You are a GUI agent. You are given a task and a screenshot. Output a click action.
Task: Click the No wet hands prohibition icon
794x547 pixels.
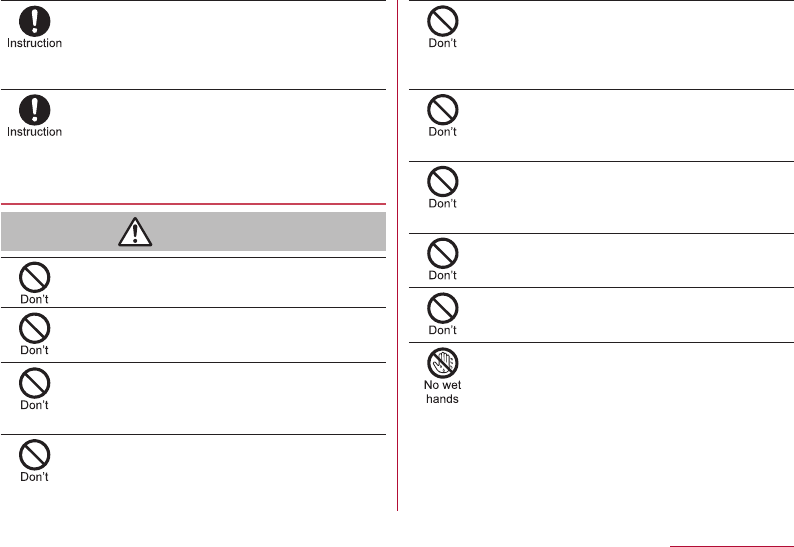coord(443,363)
